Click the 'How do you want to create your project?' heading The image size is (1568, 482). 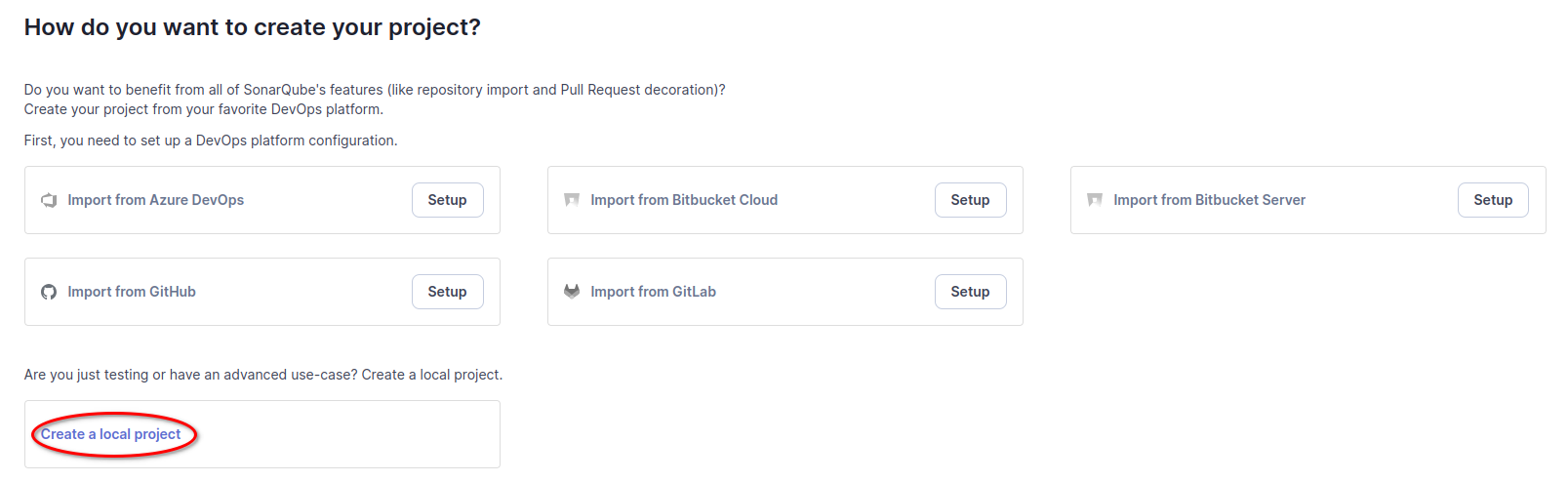pos(253,27)
